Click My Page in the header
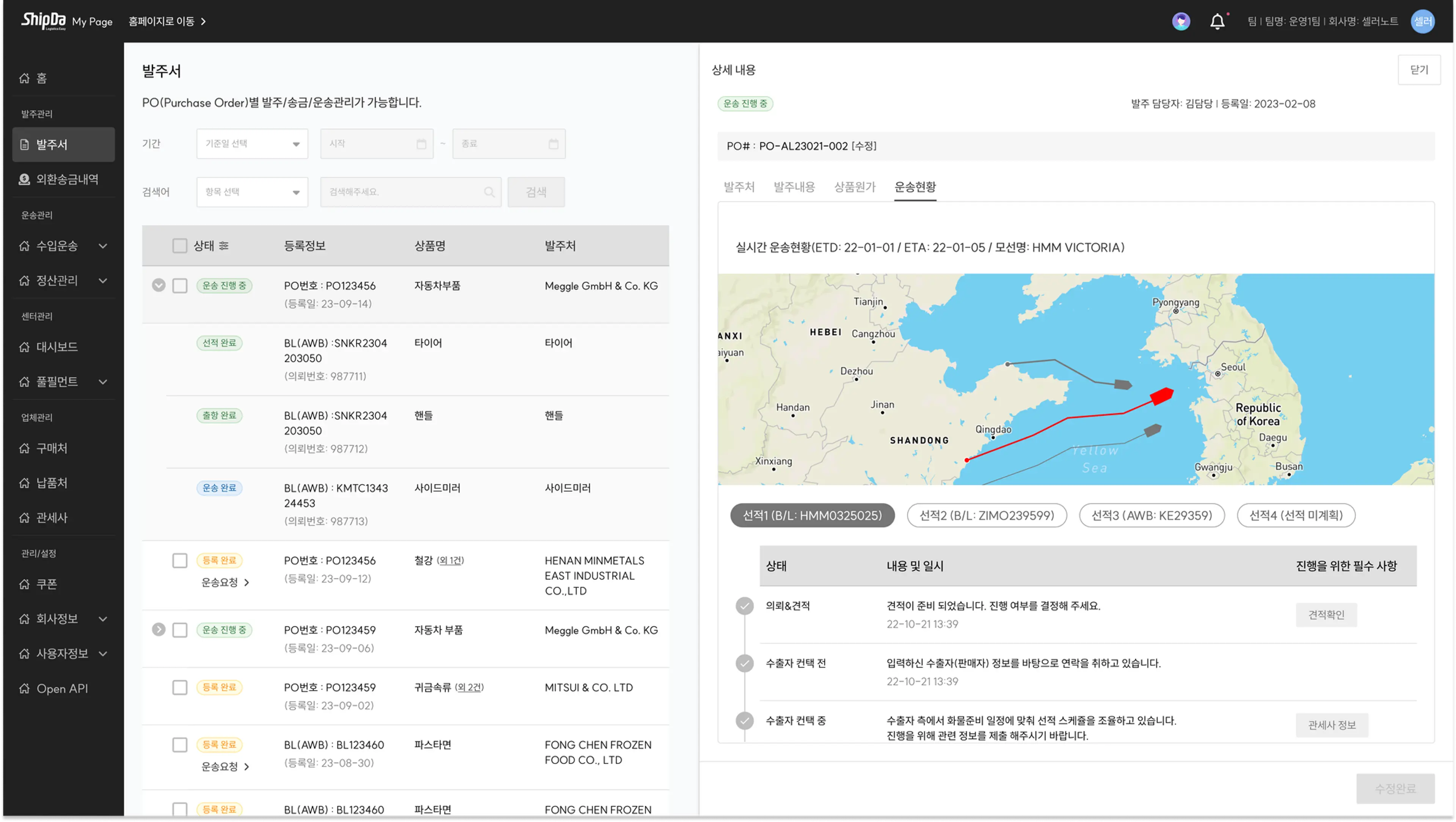The width and height of the screenshot is (1456, 822). tap(92, 22)
